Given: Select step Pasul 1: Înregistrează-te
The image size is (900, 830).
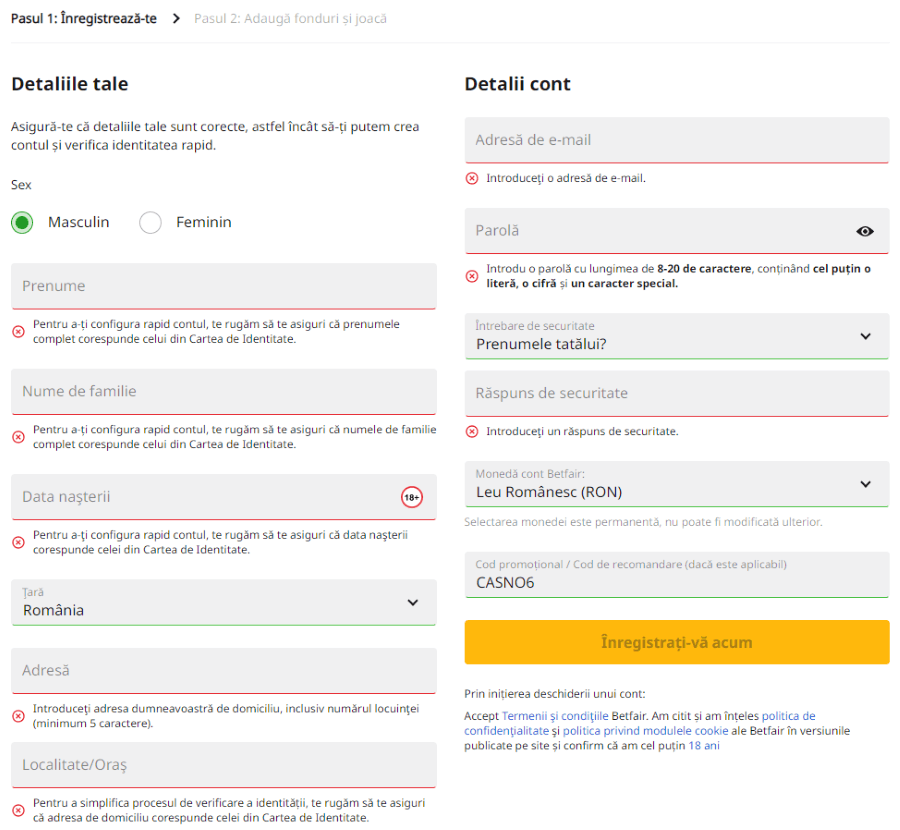Looking at the screenshot, I should click(84, 18).
